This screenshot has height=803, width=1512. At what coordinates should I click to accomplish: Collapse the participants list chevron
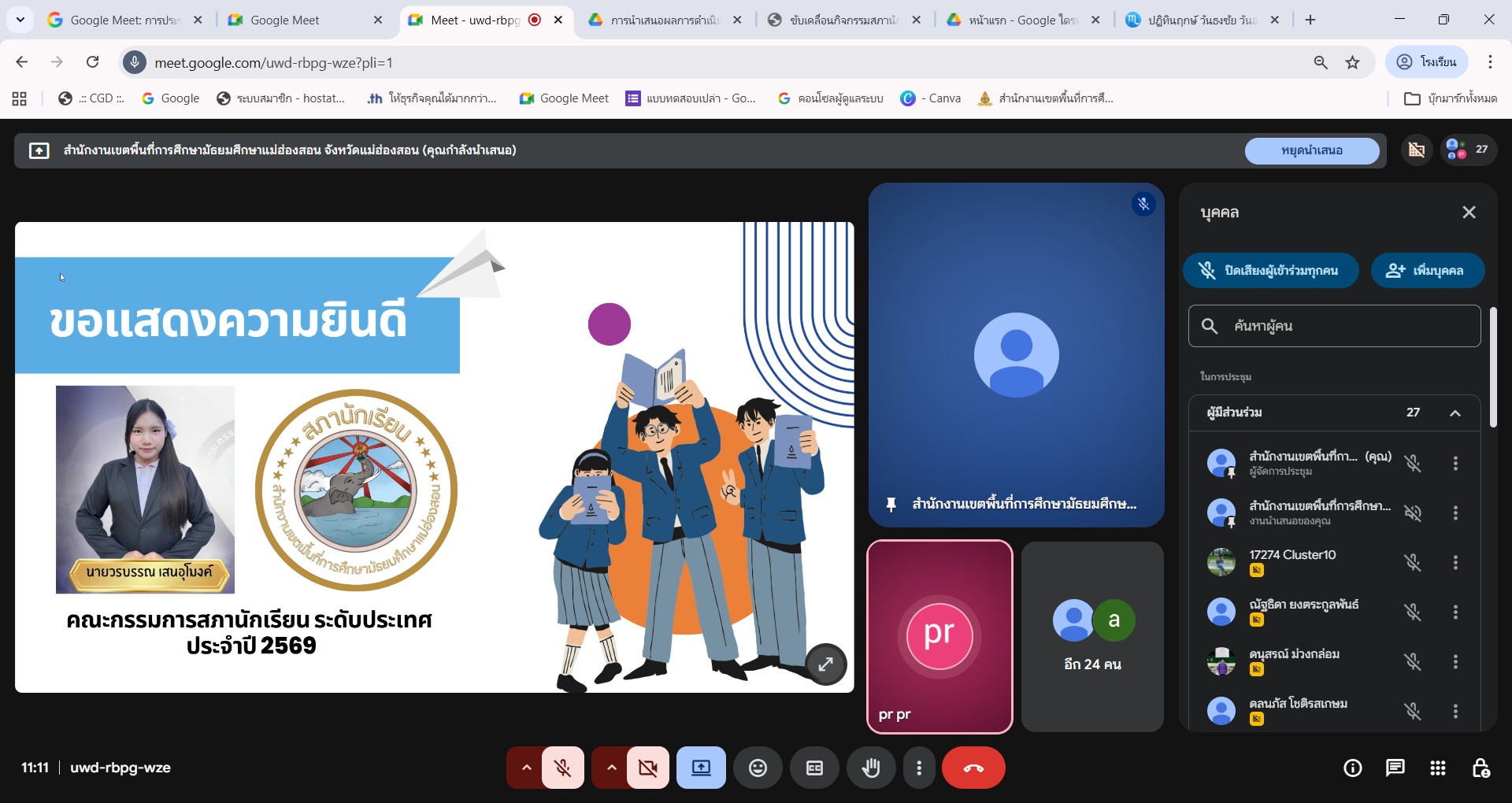click(x=1455, y=413)
